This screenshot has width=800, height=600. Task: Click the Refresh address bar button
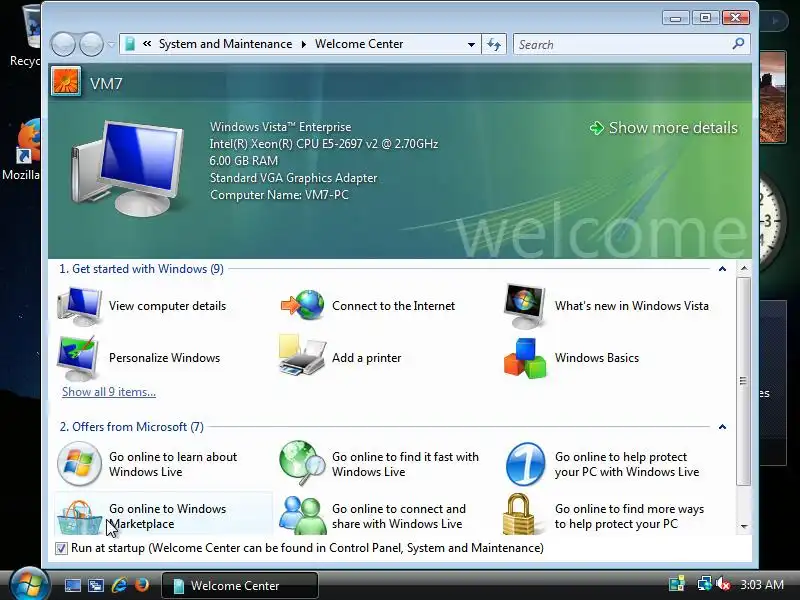pyautogui.click(x=494, y=44)
